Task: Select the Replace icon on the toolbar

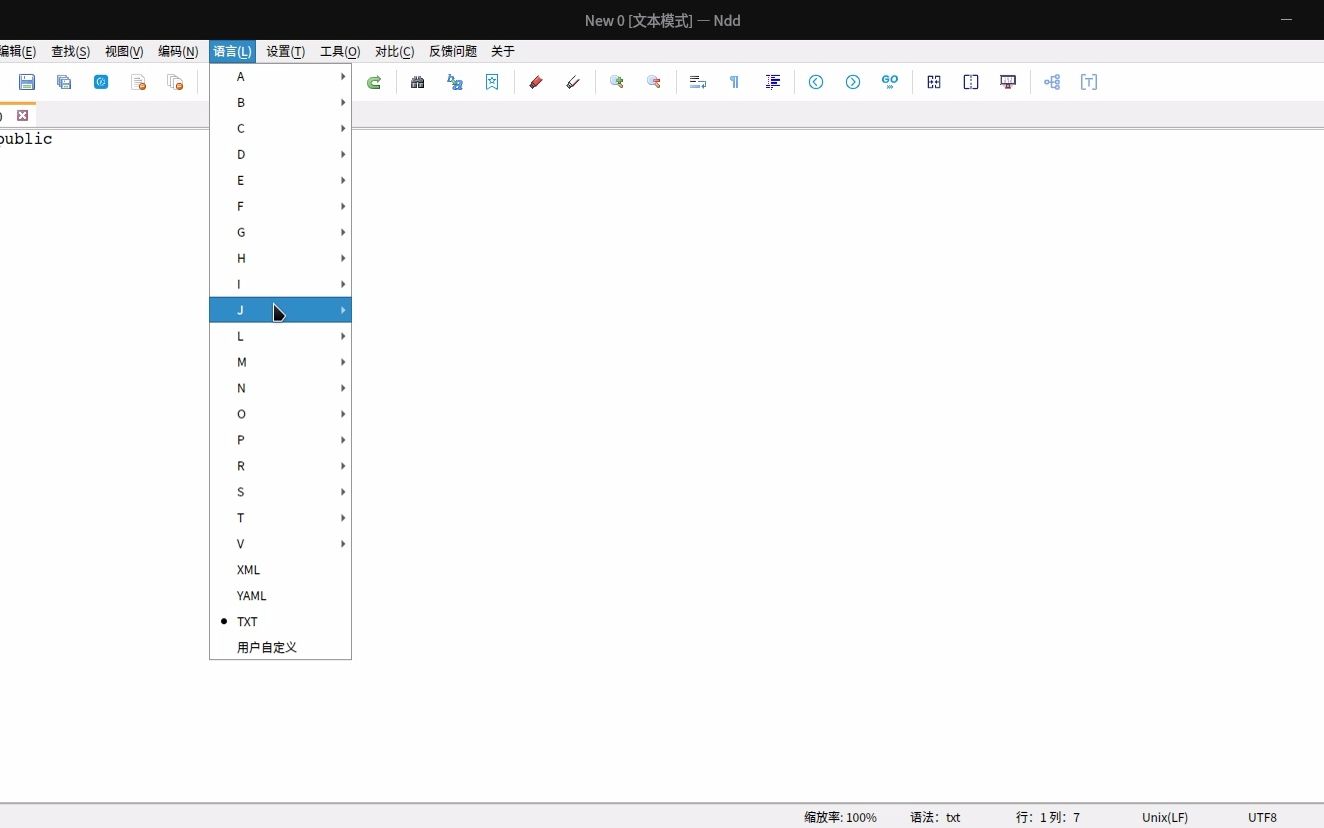Action: click(455, 82)
